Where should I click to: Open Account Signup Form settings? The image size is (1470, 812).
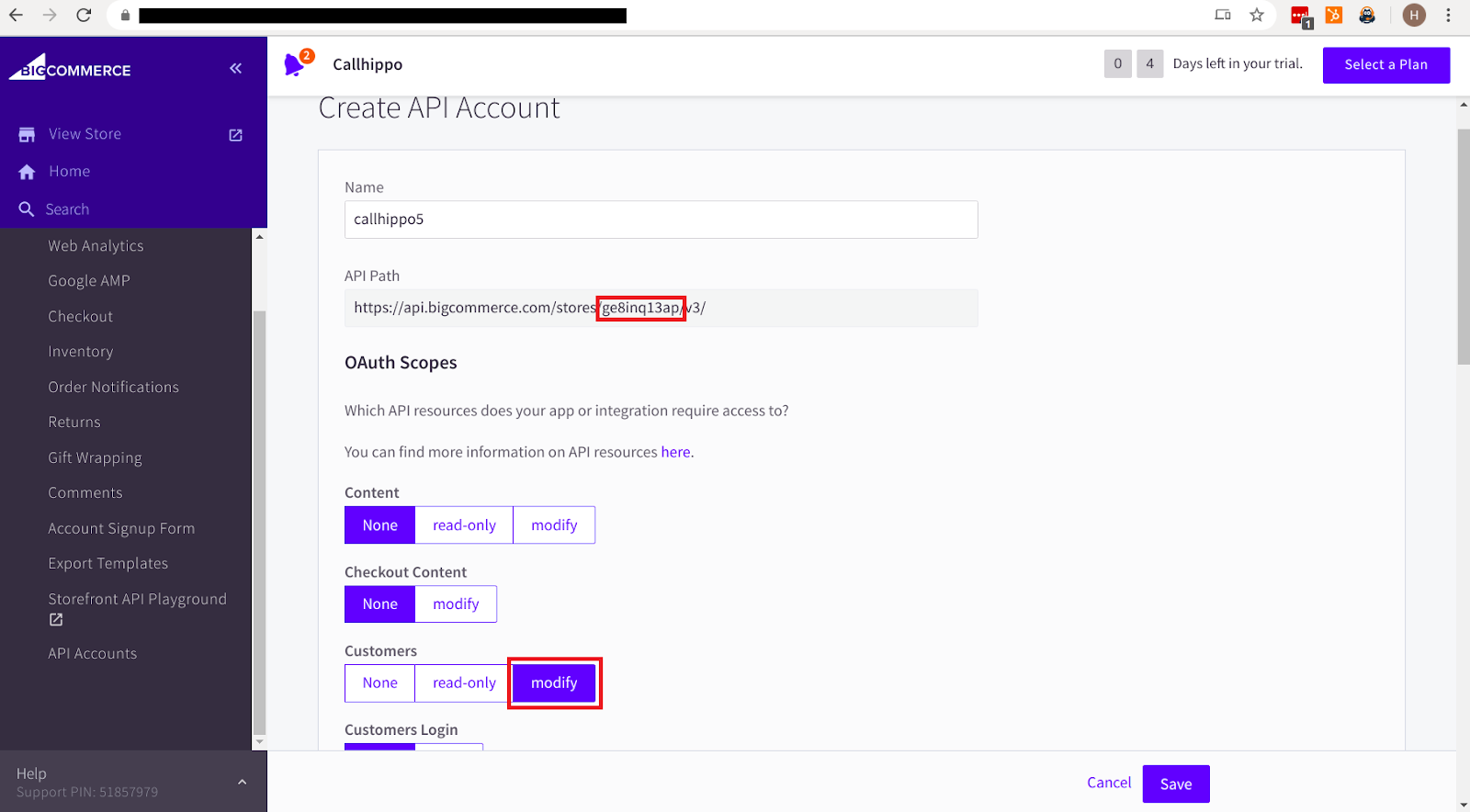coord(121,529)
